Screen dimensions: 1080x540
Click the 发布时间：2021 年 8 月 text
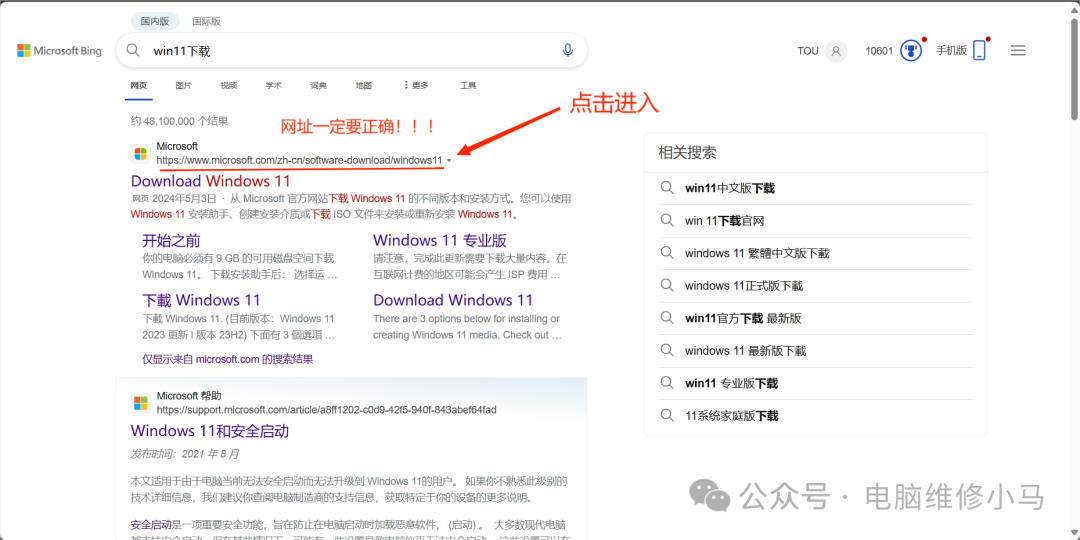coord(185,454)
